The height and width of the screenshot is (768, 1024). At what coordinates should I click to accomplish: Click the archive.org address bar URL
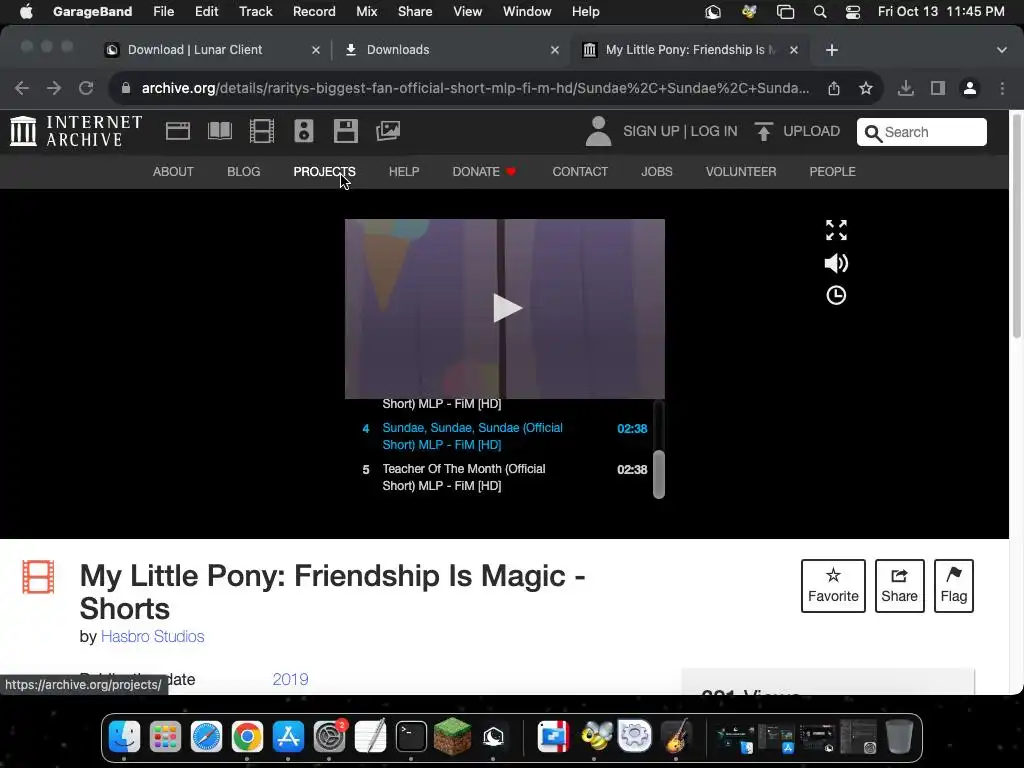point(475,88)
